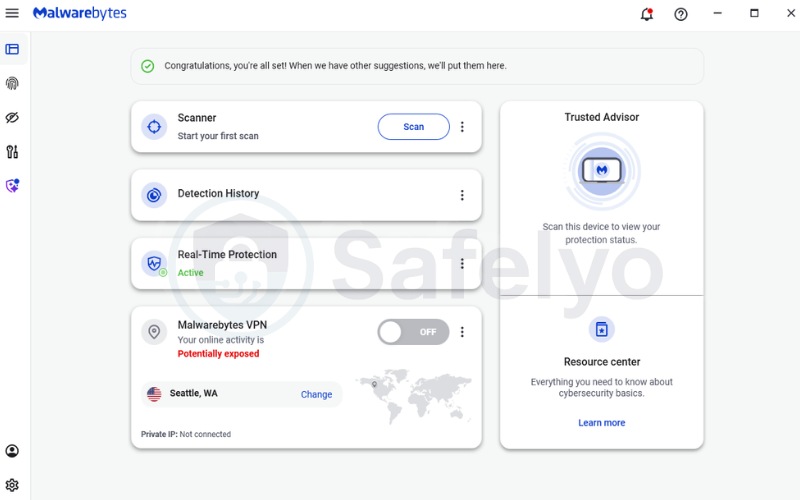Viewport: 800px width, 500px height.
Task: Open the hamburger menu
Action: pyautogui.click(x=12, y=13)
